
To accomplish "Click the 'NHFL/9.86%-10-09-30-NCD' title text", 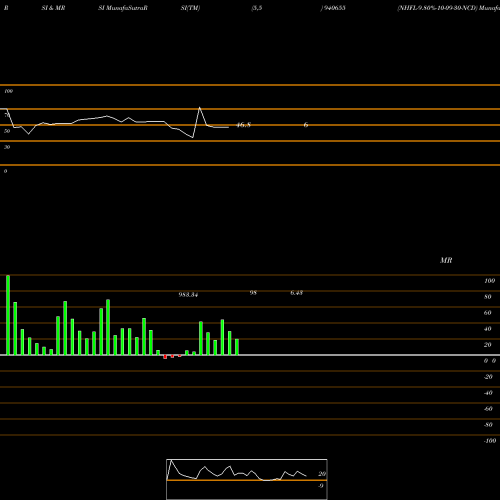I will (437, 8).
